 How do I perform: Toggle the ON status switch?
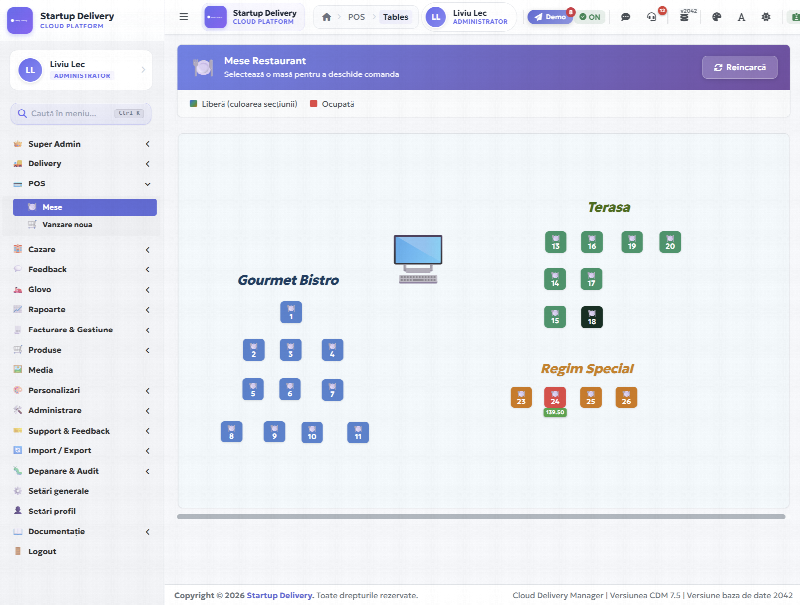pyautogui.click(x=590, y=17)
